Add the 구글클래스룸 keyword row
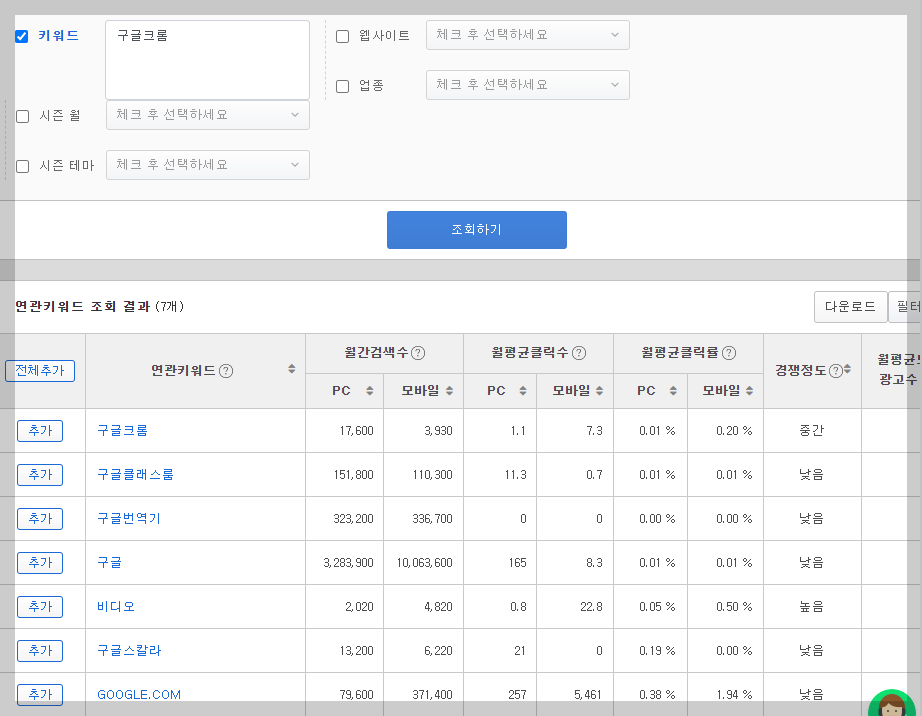 click(40, 475)
